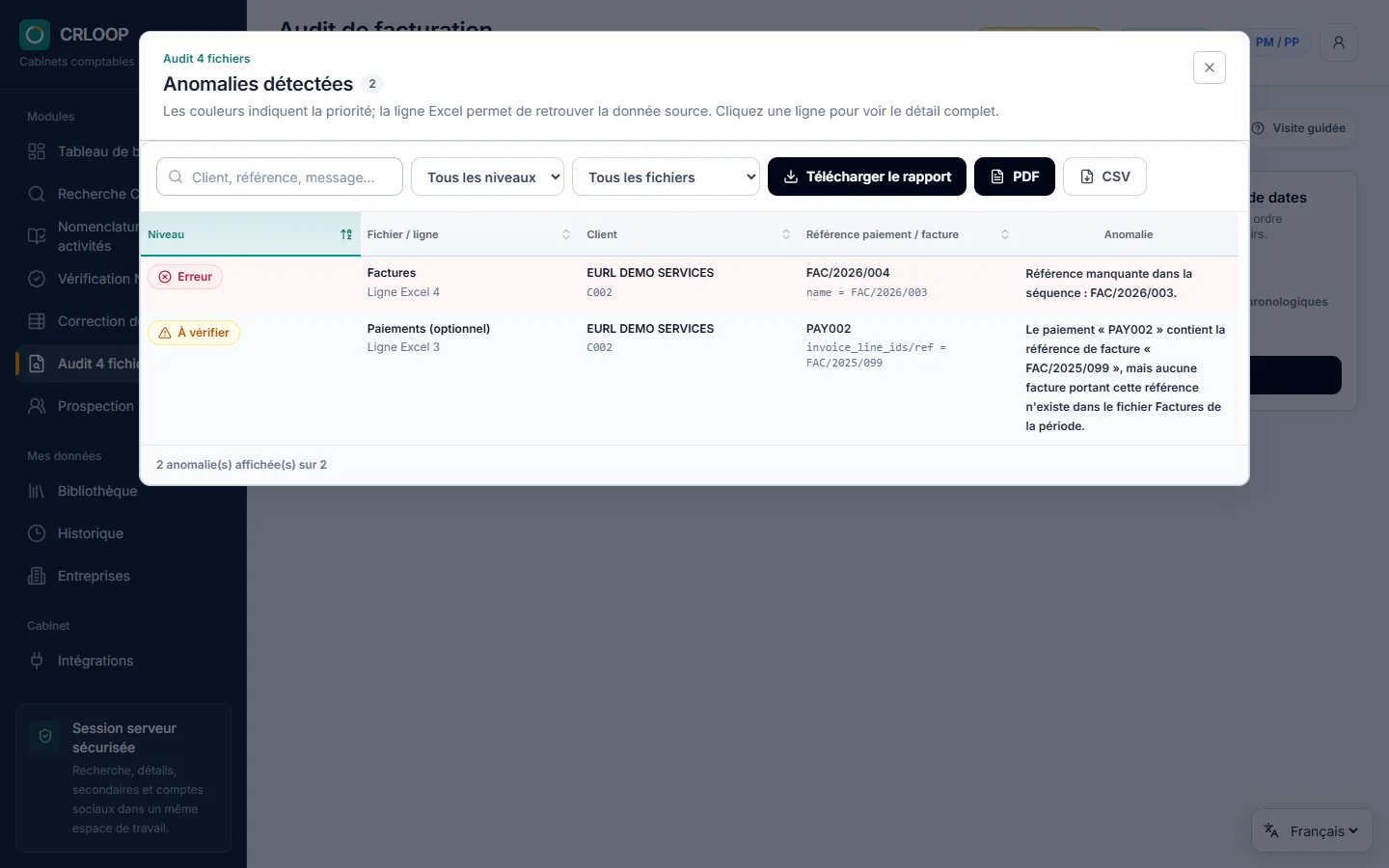
Task: Open the Tous les niveaux dropdown
Action: pos(487,176)
